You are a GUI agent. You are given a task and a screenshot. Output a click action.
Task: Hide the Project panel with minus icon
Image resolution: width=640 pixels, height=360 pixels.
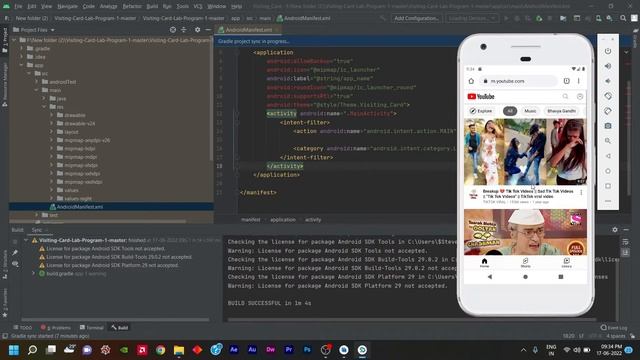coord(208,30)
